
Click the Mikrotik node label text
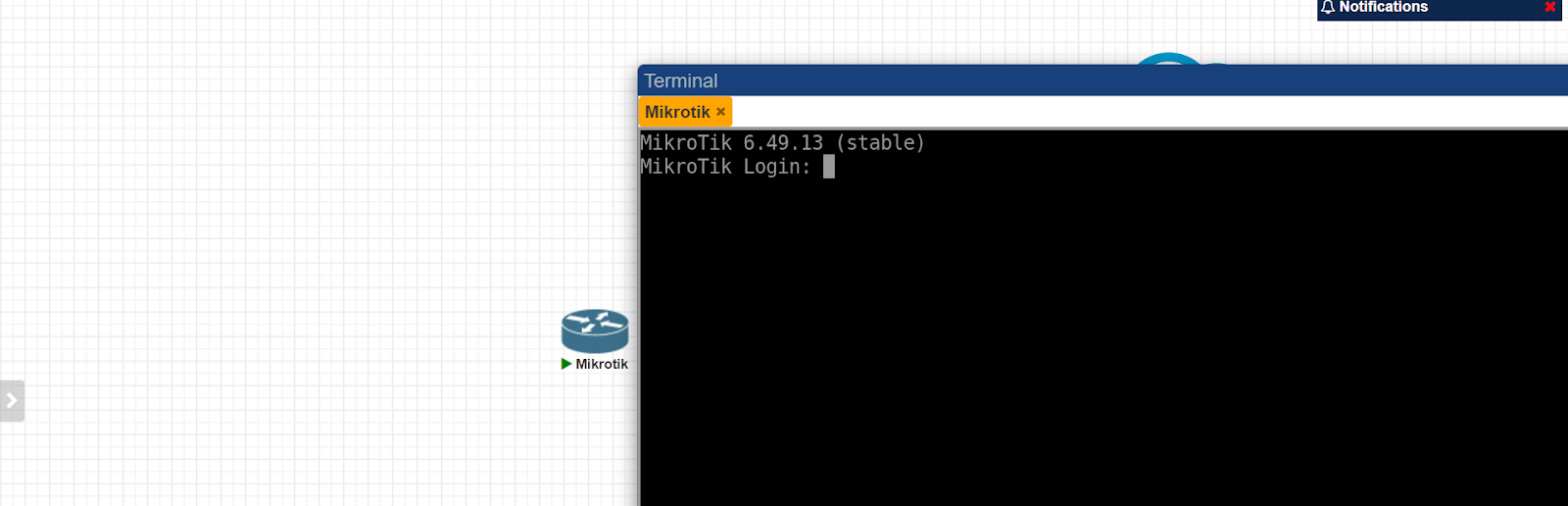(x=602, y=364)
